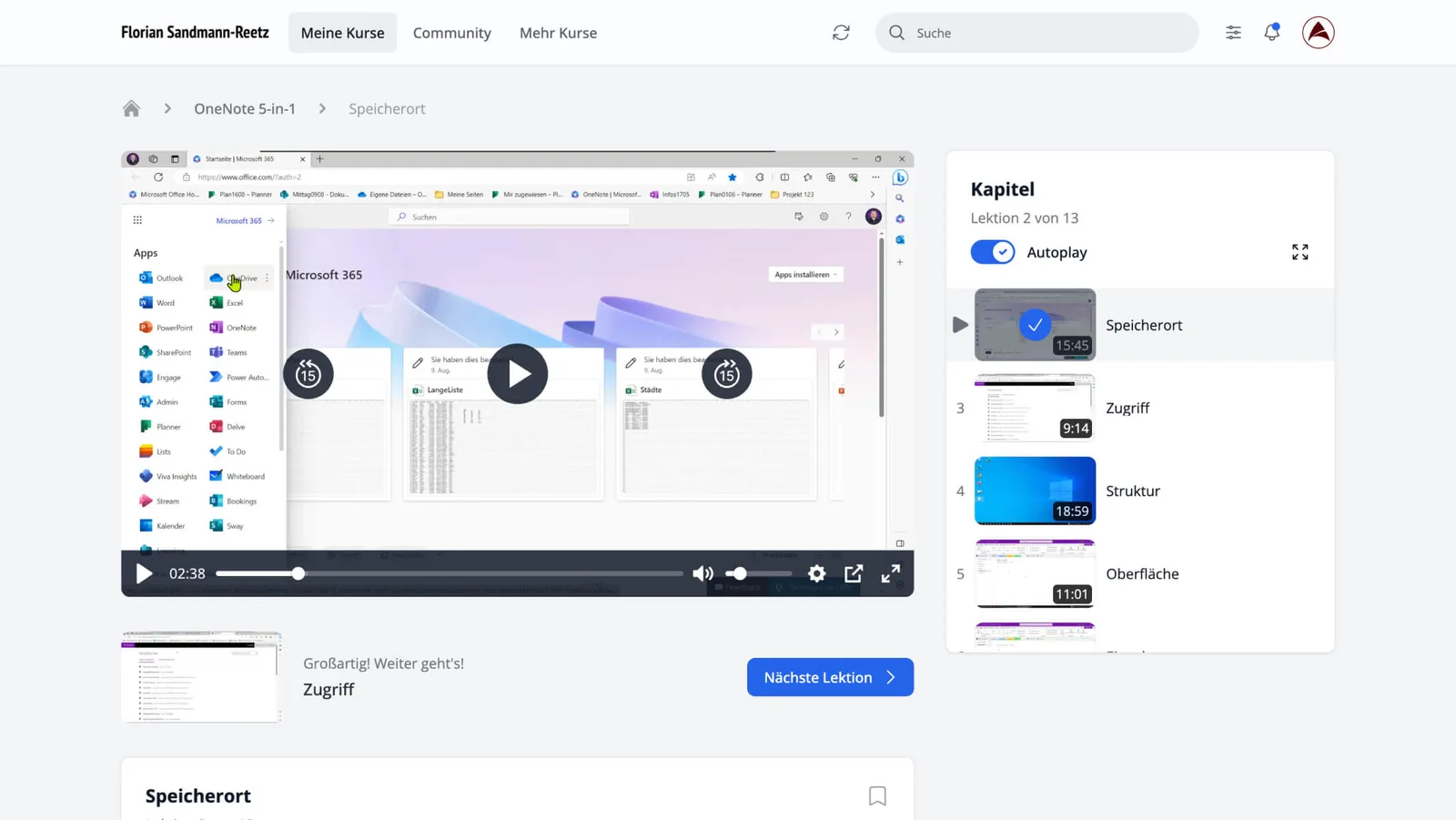Open the filter settings sliders icon
Image resolution: width=1456 pixels, height=820 pixels.
click(x=1233, y=33)
